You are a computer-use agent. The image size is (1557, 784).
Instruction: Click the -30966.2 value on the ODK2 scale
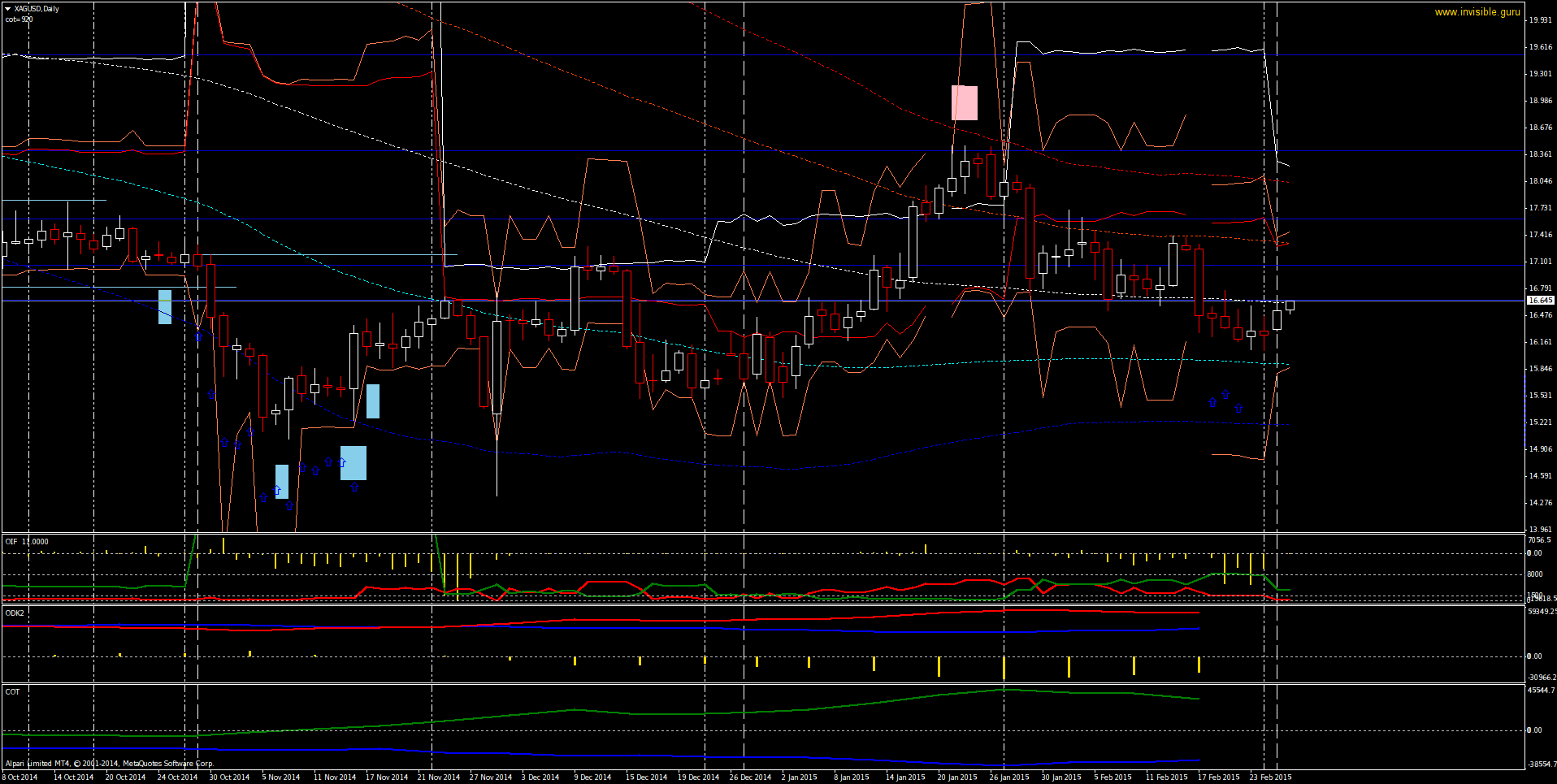click(x=1542, y=678)
